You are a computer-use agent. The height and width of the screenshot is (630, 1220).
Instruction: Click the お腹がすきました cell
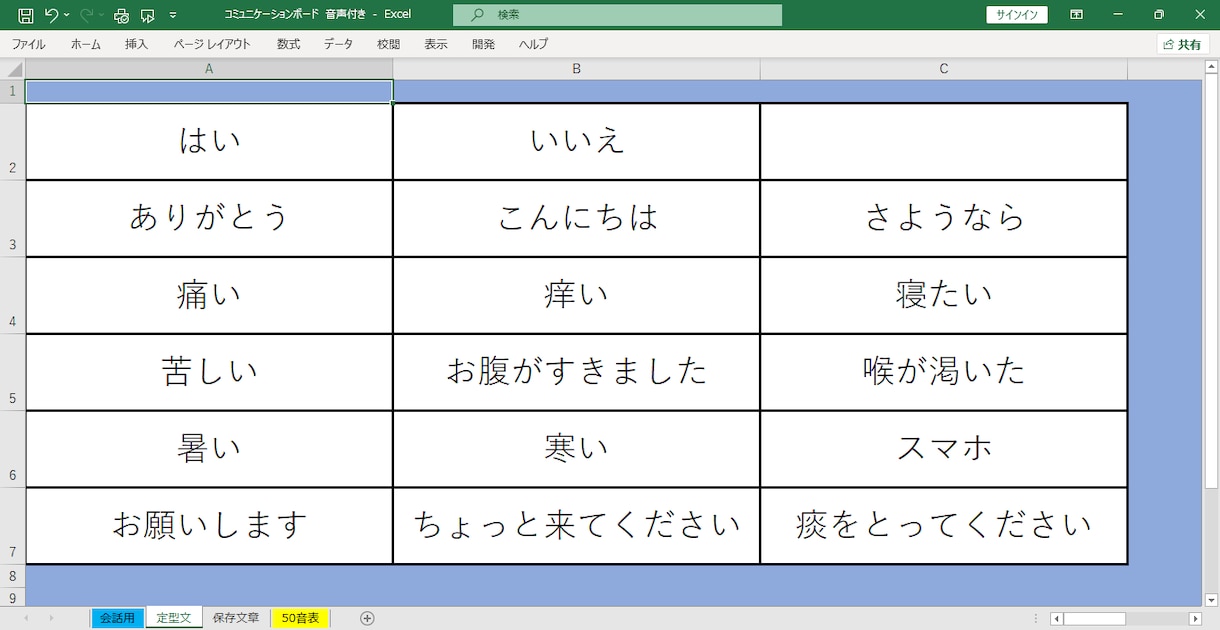577,372
